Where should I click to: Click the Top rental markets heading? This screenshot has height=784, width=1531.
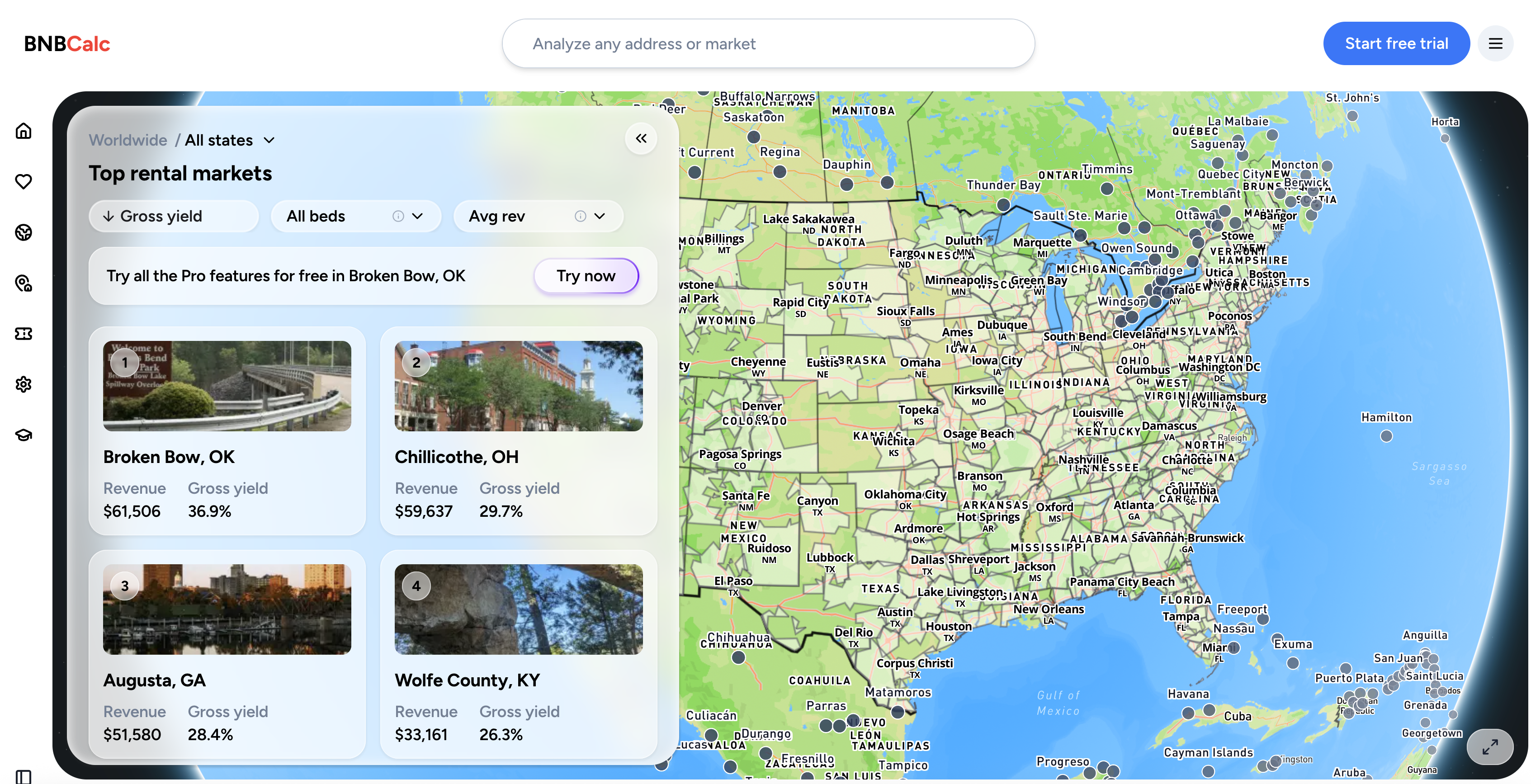coord(180,174)
